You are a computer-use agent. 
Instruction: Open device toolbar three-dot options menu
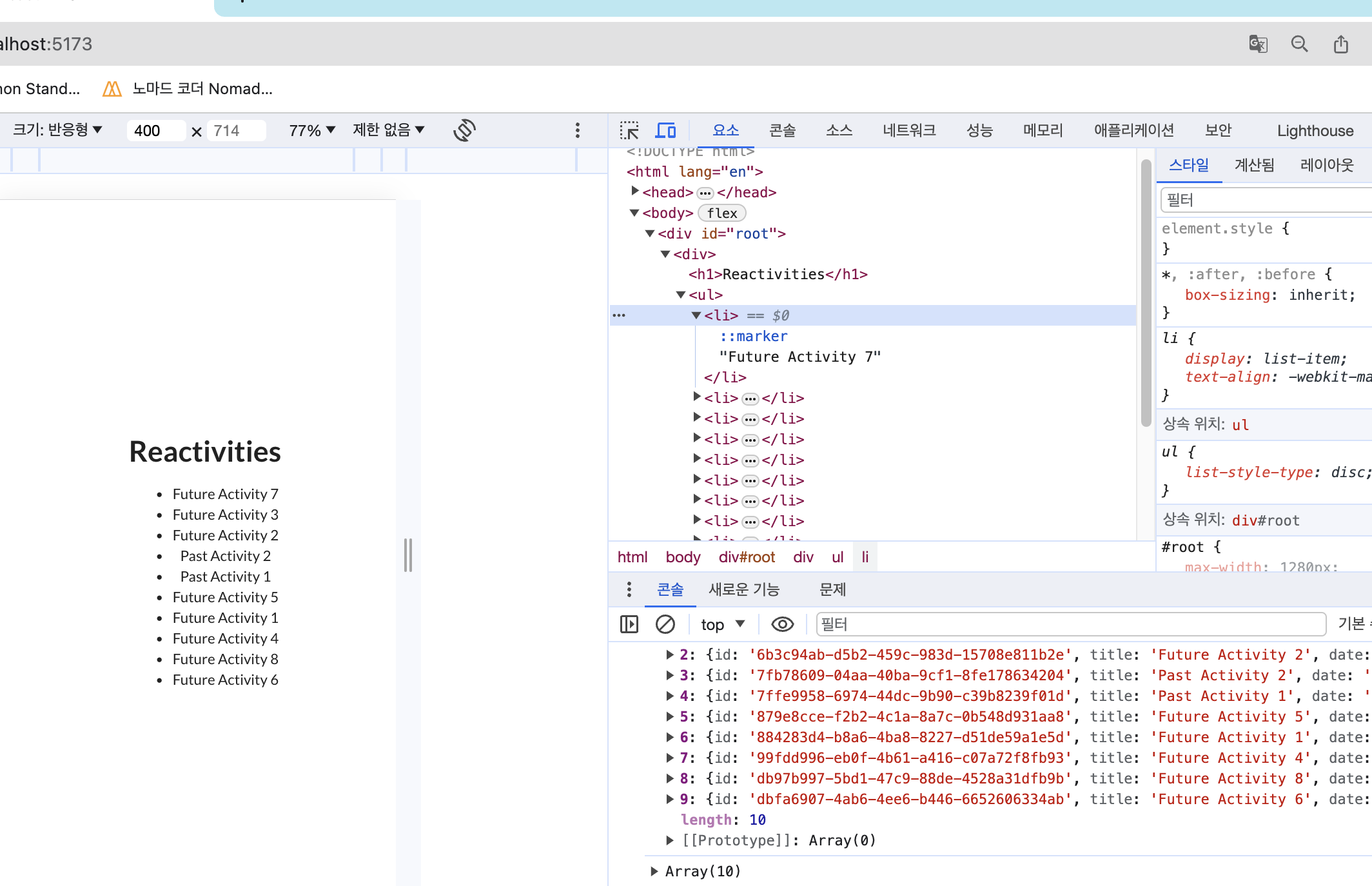tap(578, 131)
